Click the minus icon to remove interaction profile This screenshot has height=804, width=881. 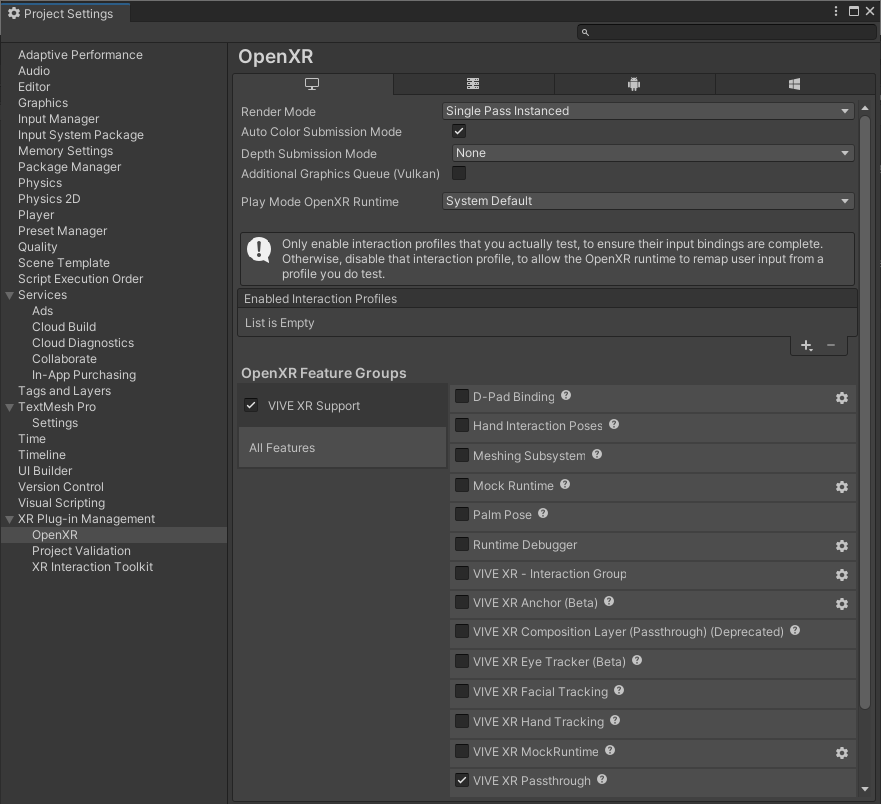831,345
